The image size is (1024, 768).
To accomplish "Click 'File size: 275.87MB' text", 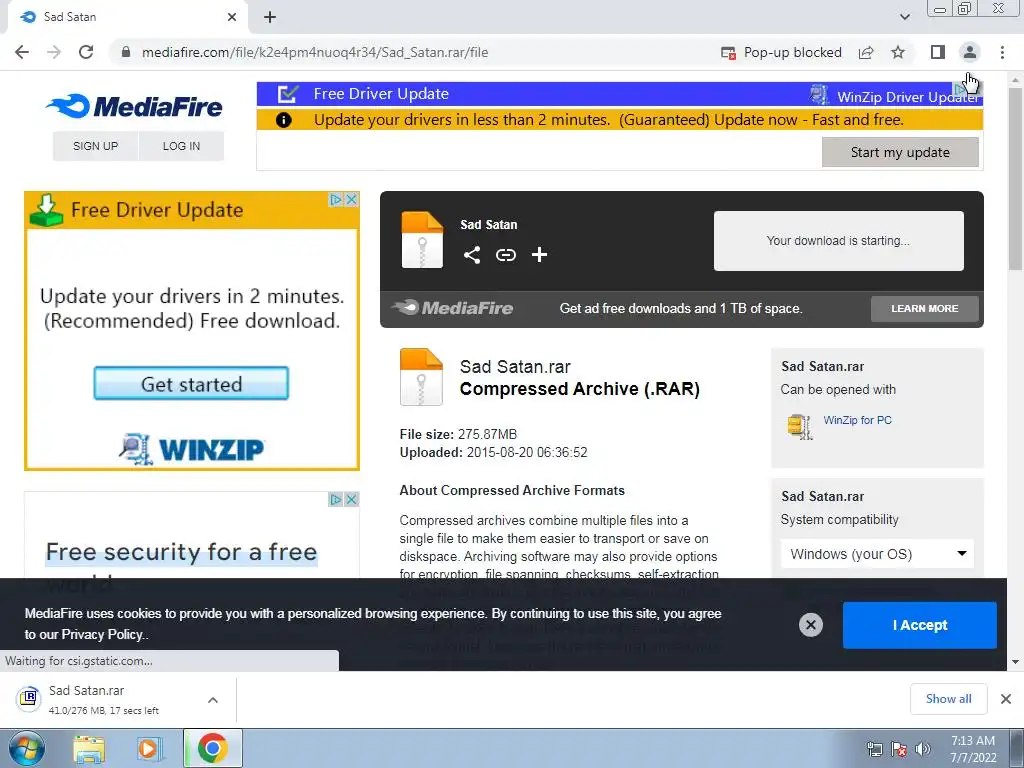I will click(458, 434).
